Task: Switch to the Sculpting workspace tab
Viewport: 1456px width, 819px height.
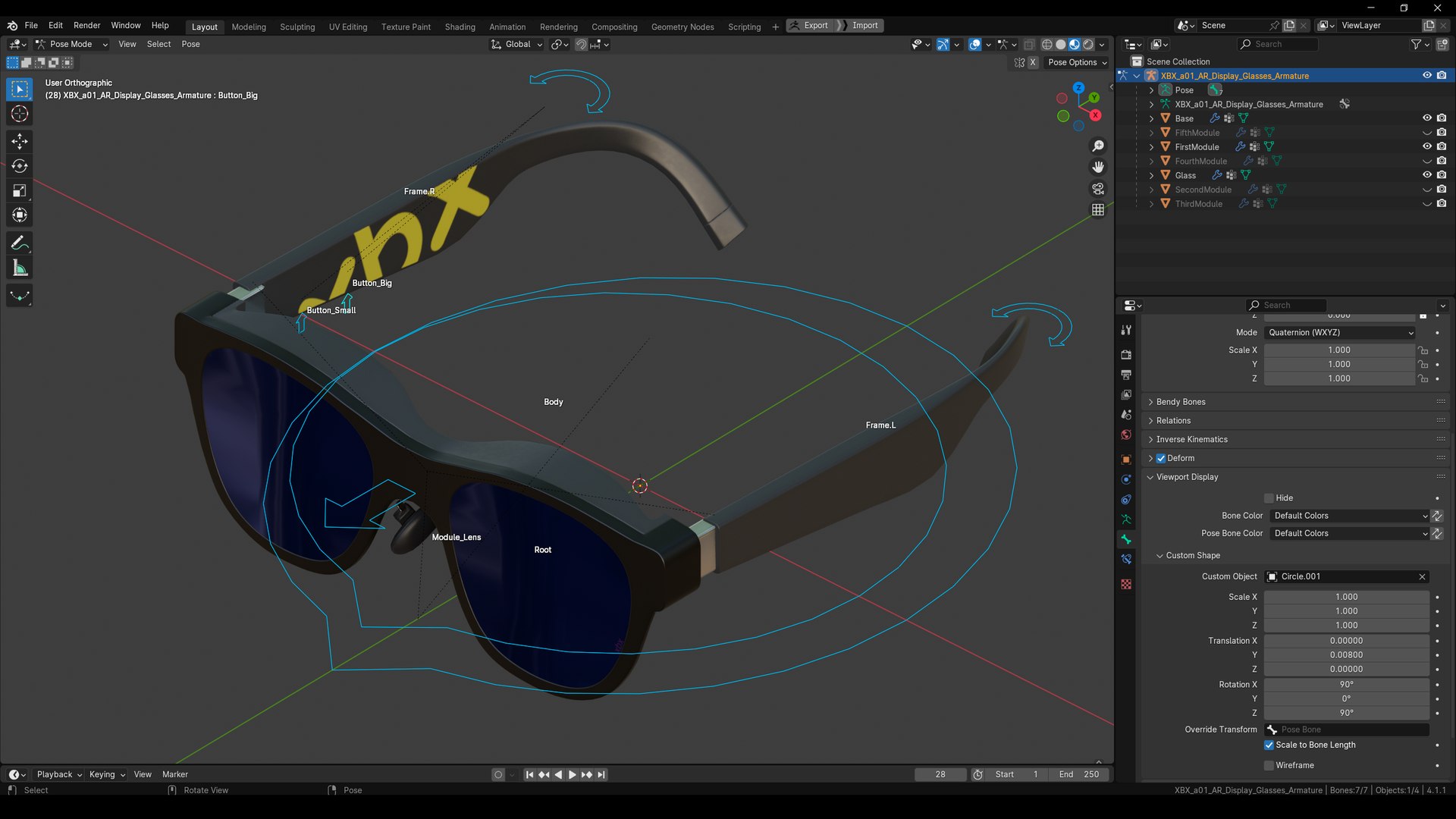Action: point(297,27)
